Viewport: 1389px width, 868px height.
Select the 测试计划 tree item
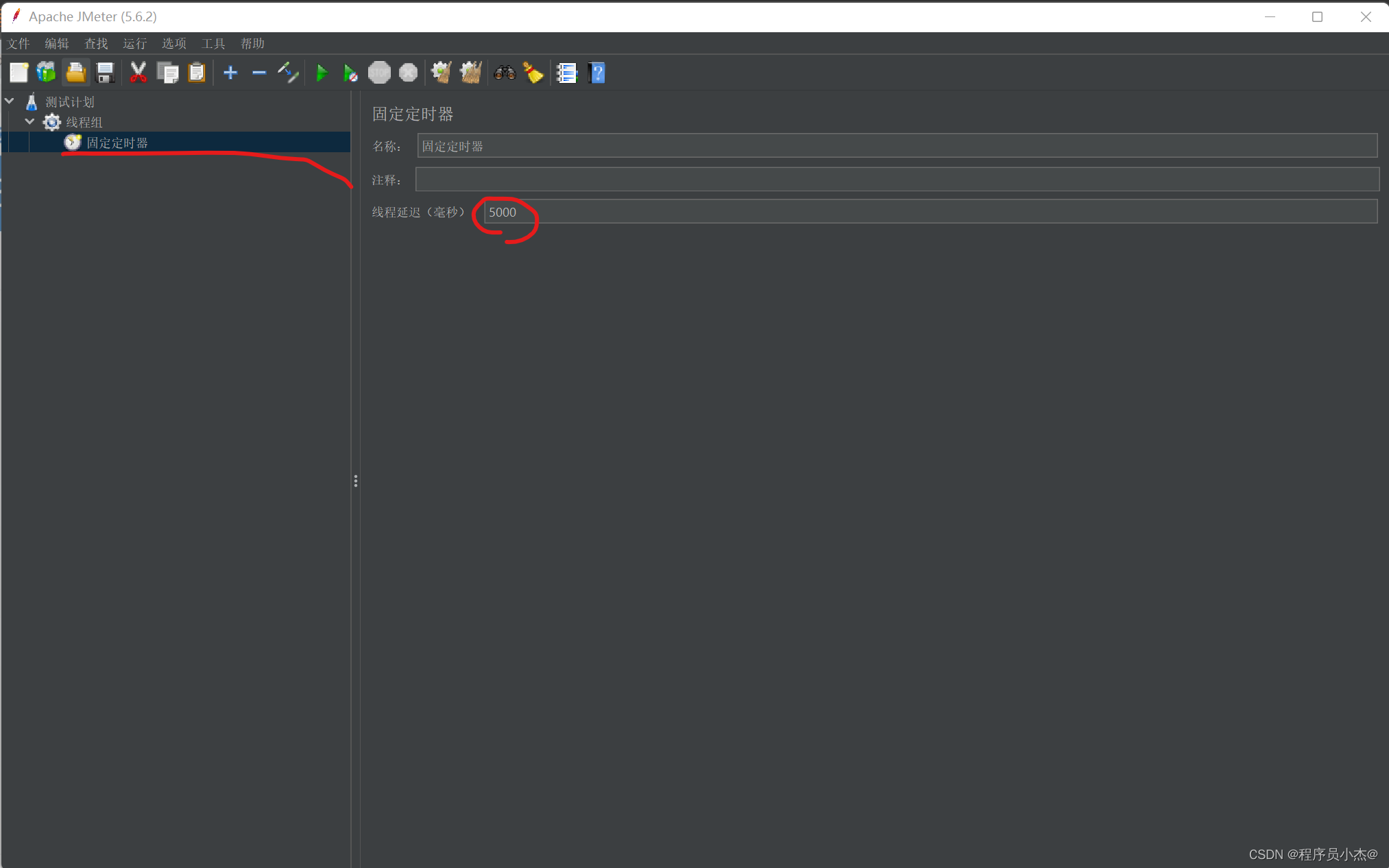click(70, 102)
